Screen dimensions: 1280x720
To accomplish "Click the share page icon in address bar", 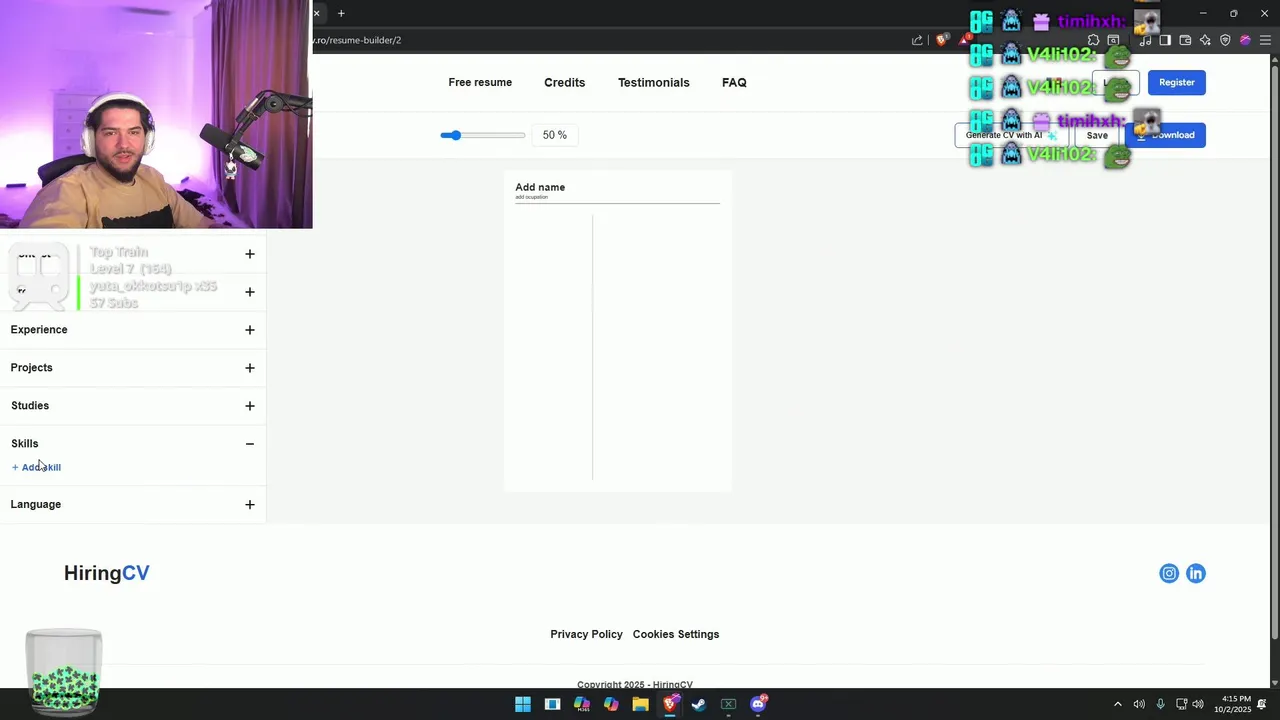I will (917, 40).
